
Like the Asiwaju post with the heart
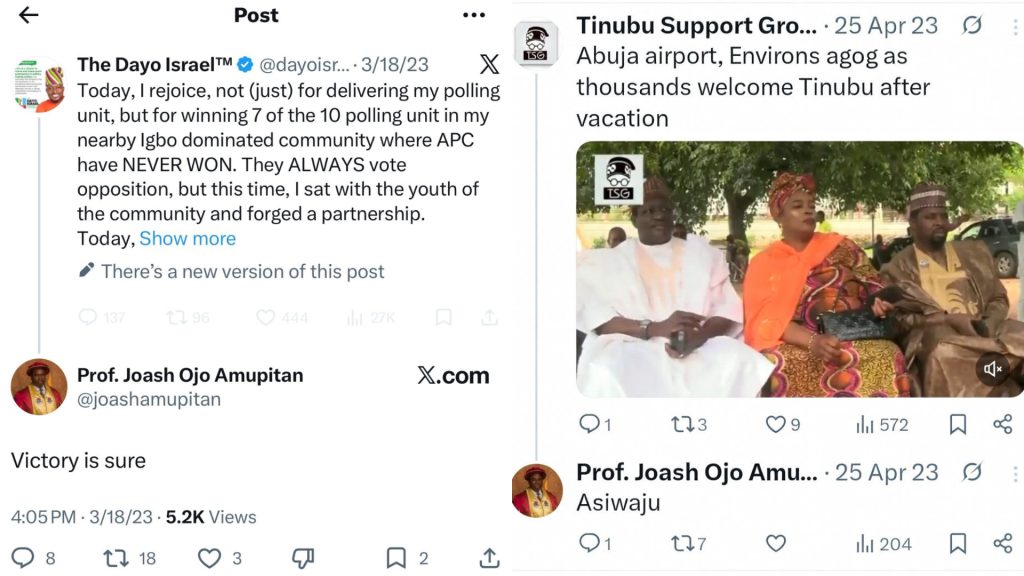(x=775, y=543)
